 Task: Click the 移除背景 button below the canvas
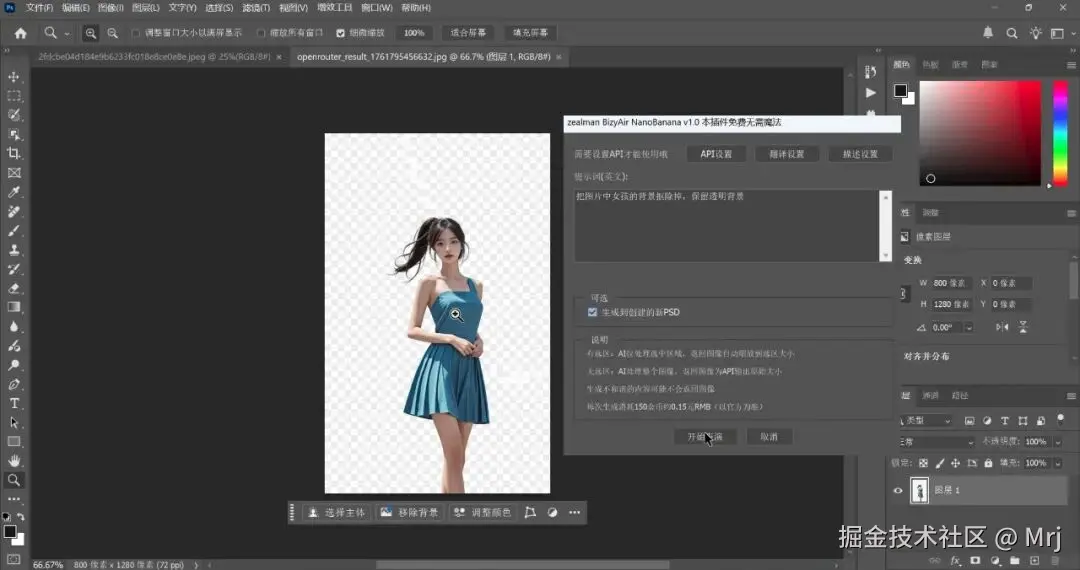click(x=408, y=512)
